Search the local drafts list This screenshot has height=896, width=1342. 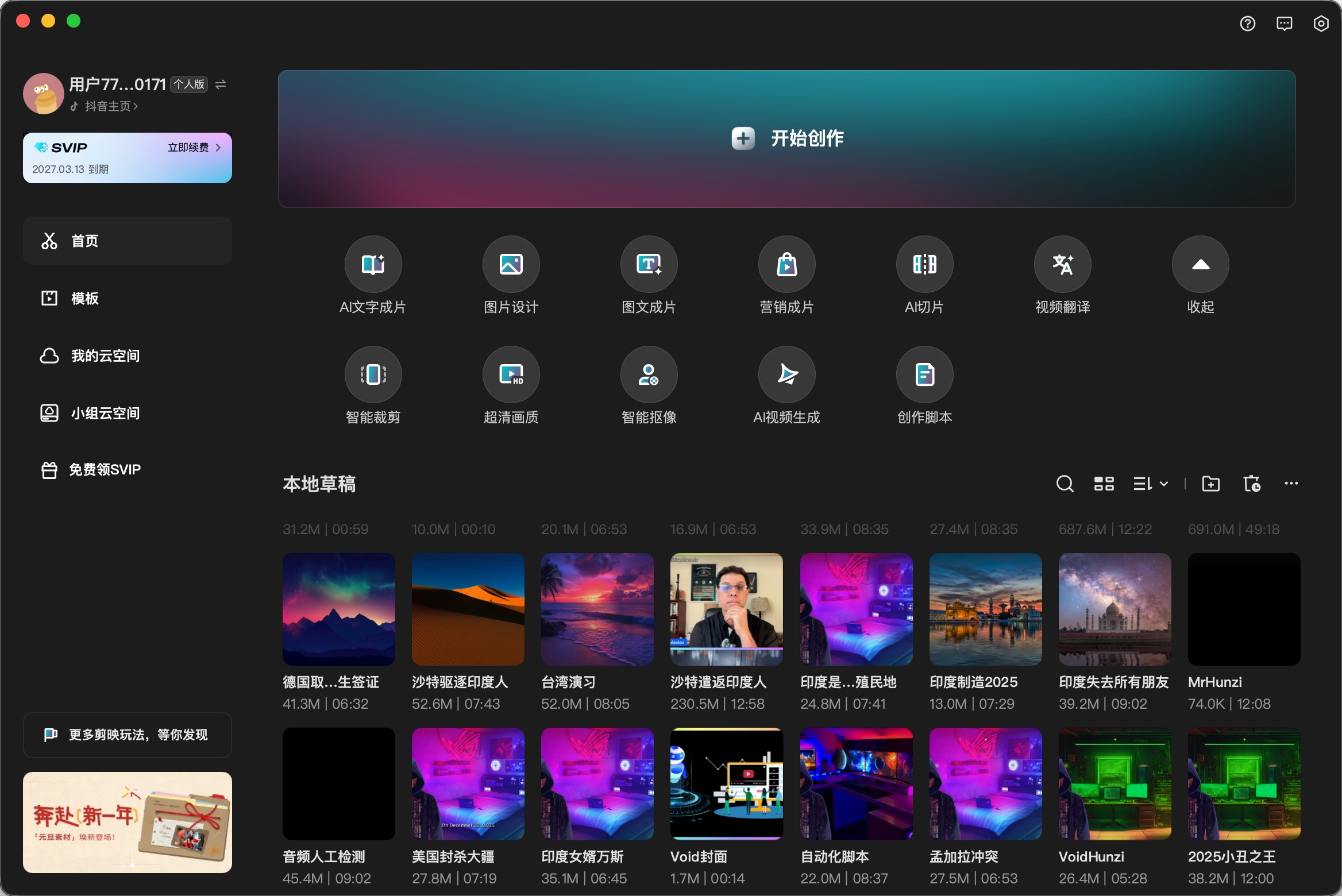point(1065,484)
